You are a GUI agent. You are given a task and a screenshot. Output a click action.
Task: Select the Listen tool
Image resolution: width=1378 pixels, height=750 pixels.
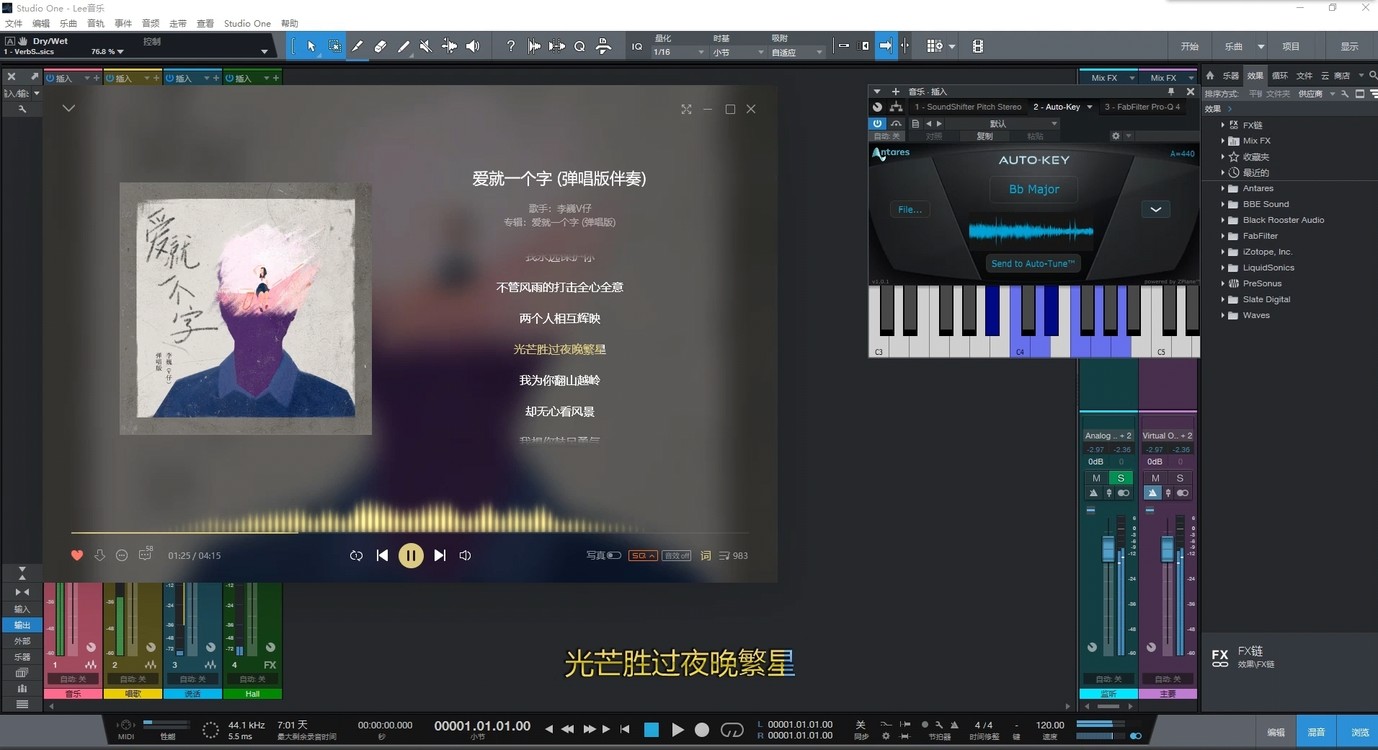(471, 46)
